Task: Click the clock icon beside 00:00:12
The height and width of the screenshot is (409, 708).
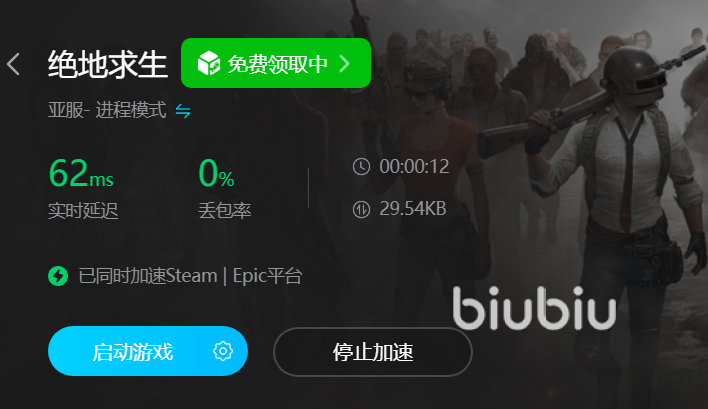Action: [361, 167]
